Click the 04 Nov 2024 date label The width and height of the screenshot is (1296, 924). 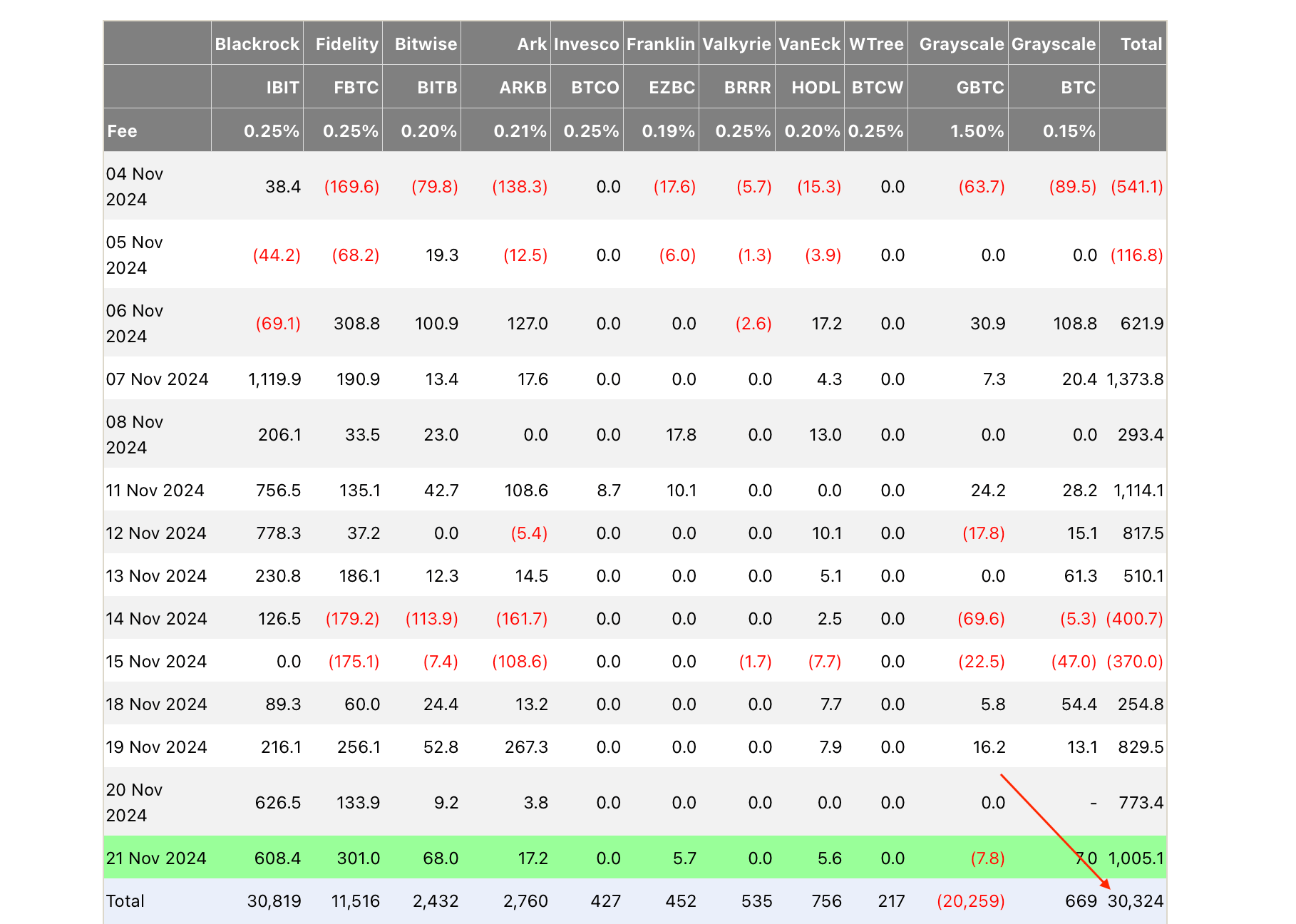tap(135, 187)
